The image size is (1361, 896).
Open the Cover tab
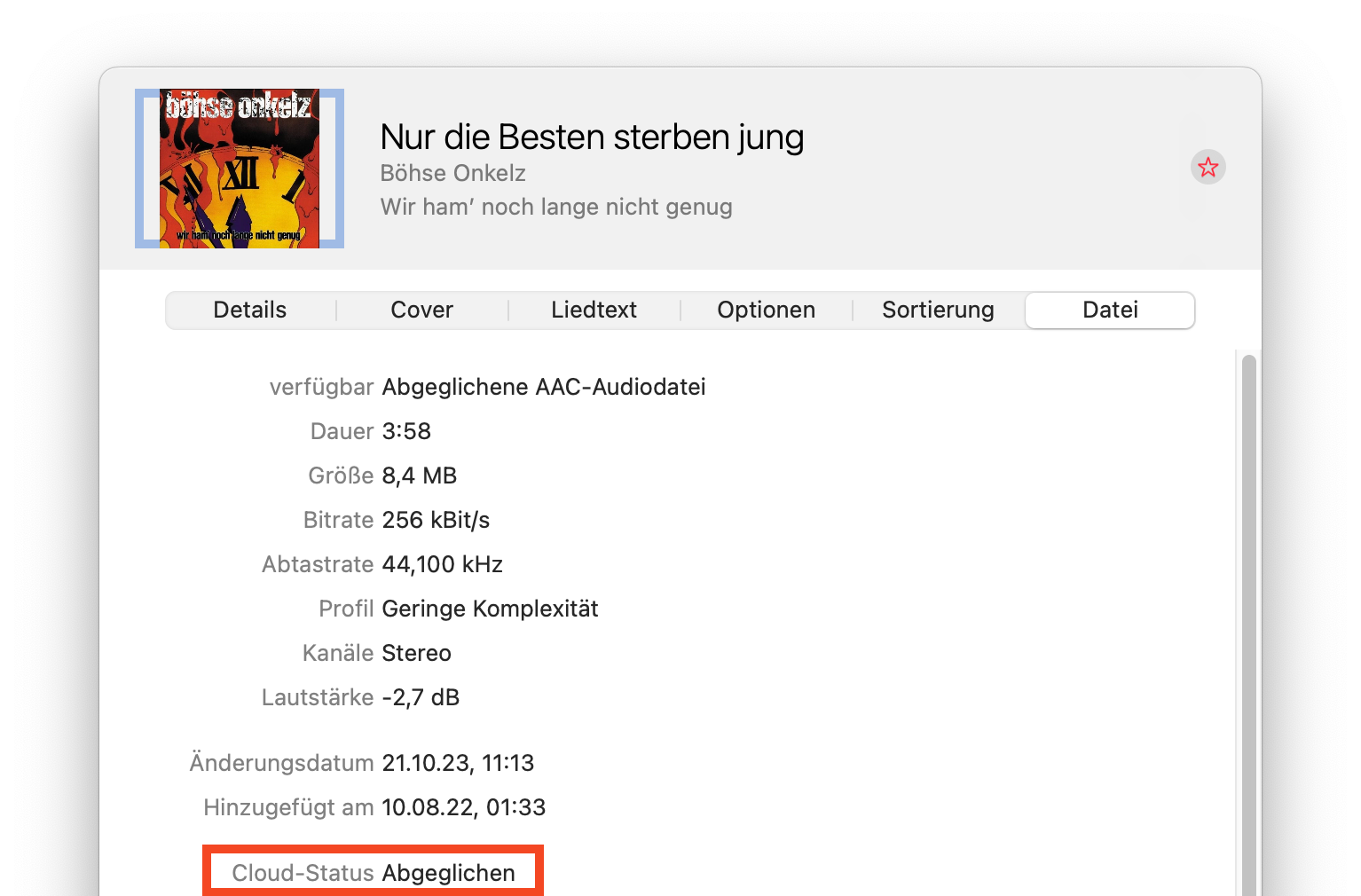(x=422, y=310)
